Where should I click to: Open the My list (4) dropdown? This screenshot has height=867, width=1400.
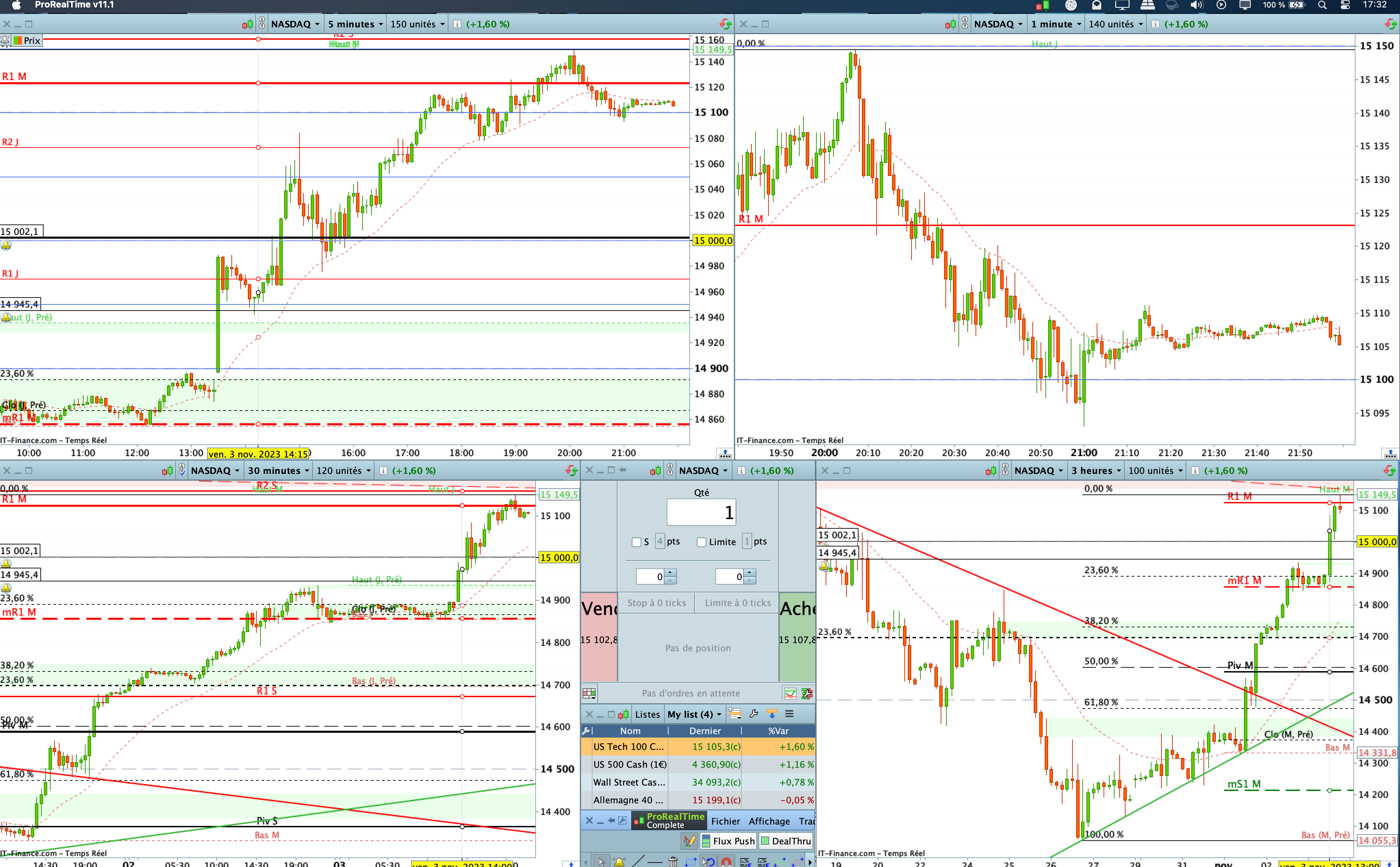point(694,714)
